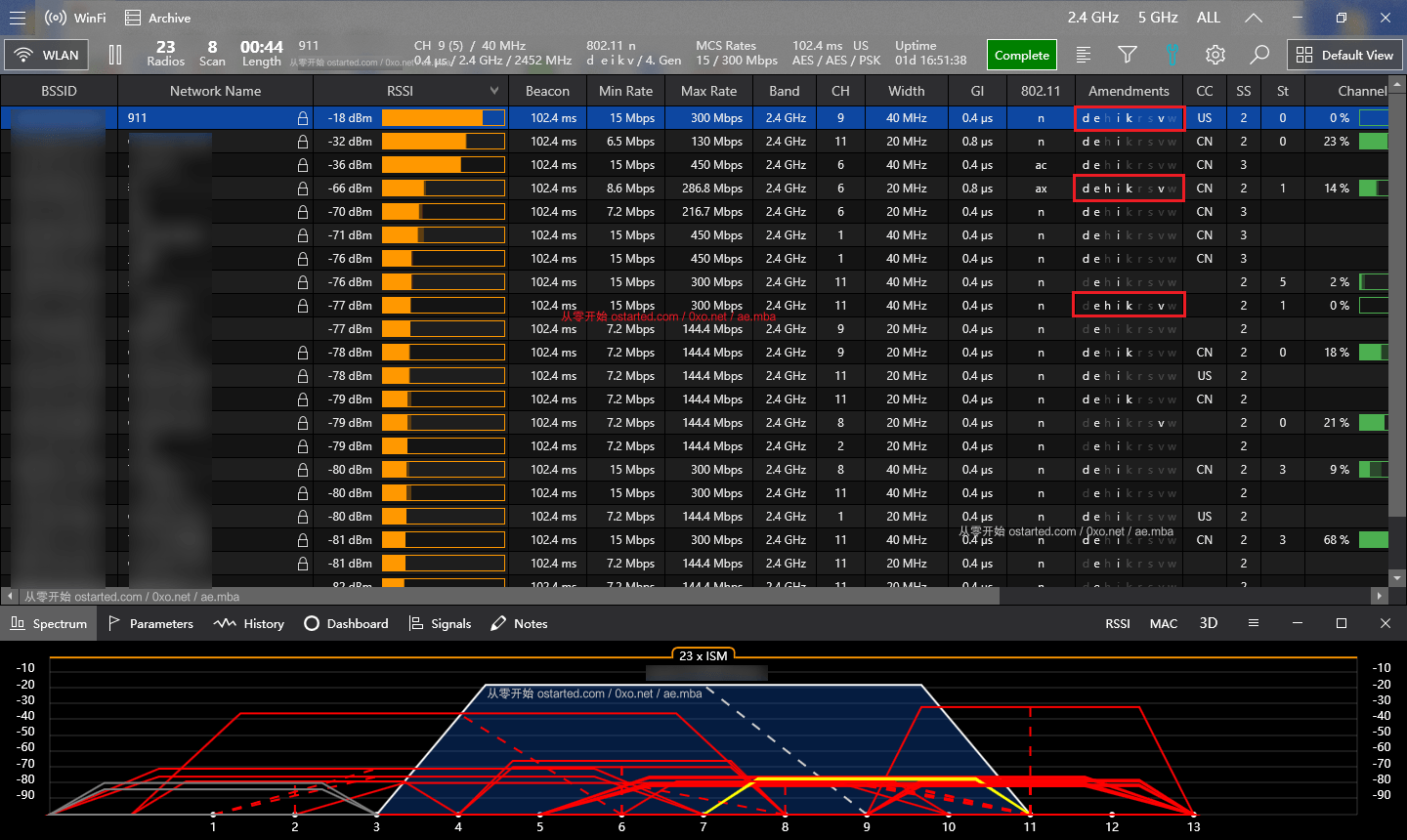Click the lock icon in the 911 network row
The width and height of the screenshot is (1407, 840).
tap(303, 118)
